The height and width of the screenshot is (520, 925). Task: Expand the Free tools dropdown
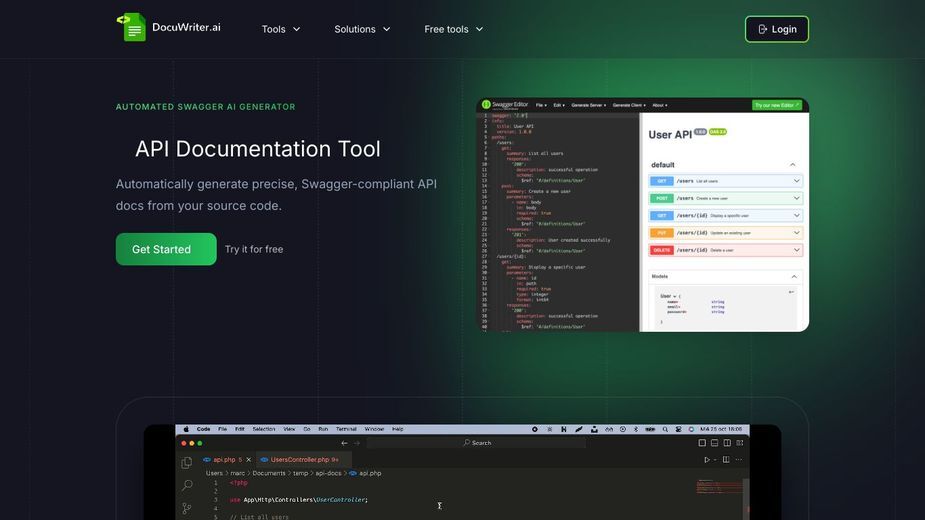(x=454, y=29)
